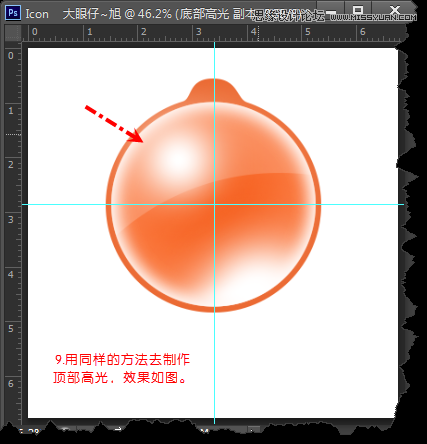Maximize the Icon document window

tap(358, 10)
